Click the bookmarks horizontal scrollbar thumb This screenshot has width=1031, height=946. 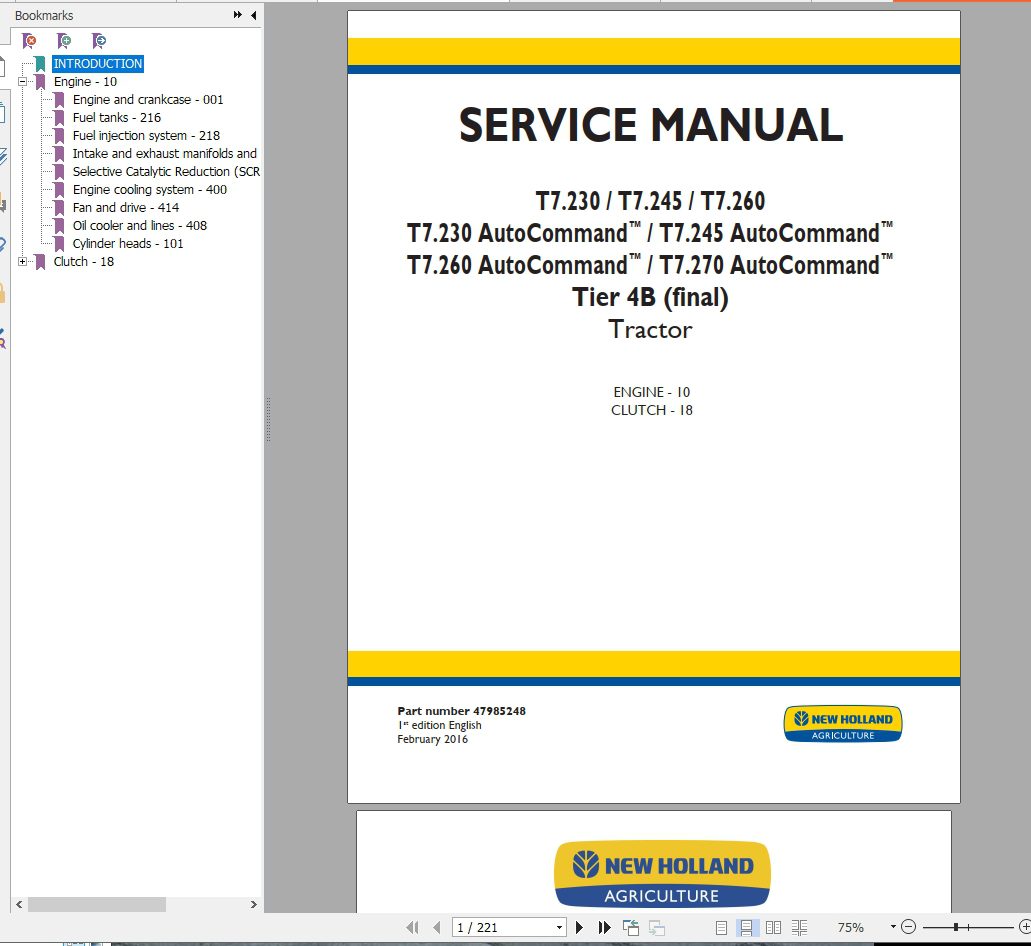97,905
